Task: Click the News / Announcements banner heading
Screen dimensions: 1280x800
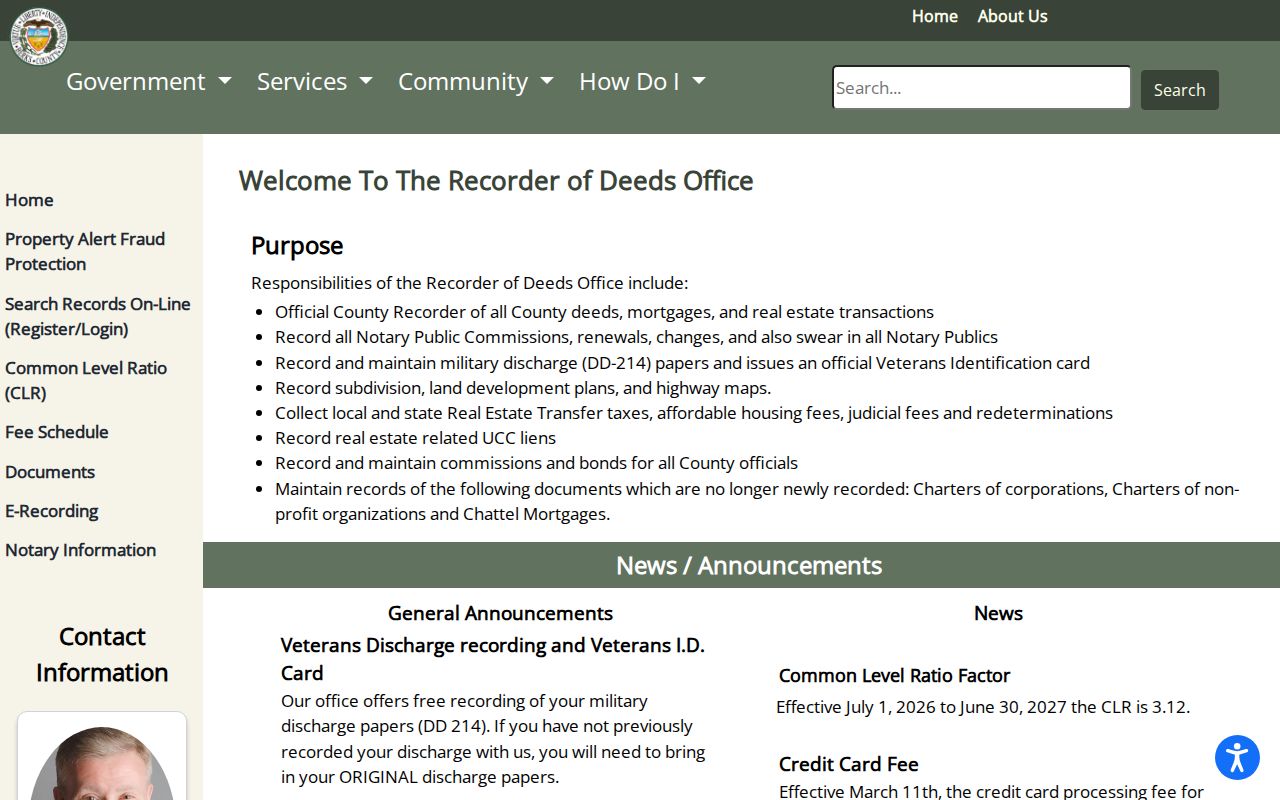Action: point(749,565)
